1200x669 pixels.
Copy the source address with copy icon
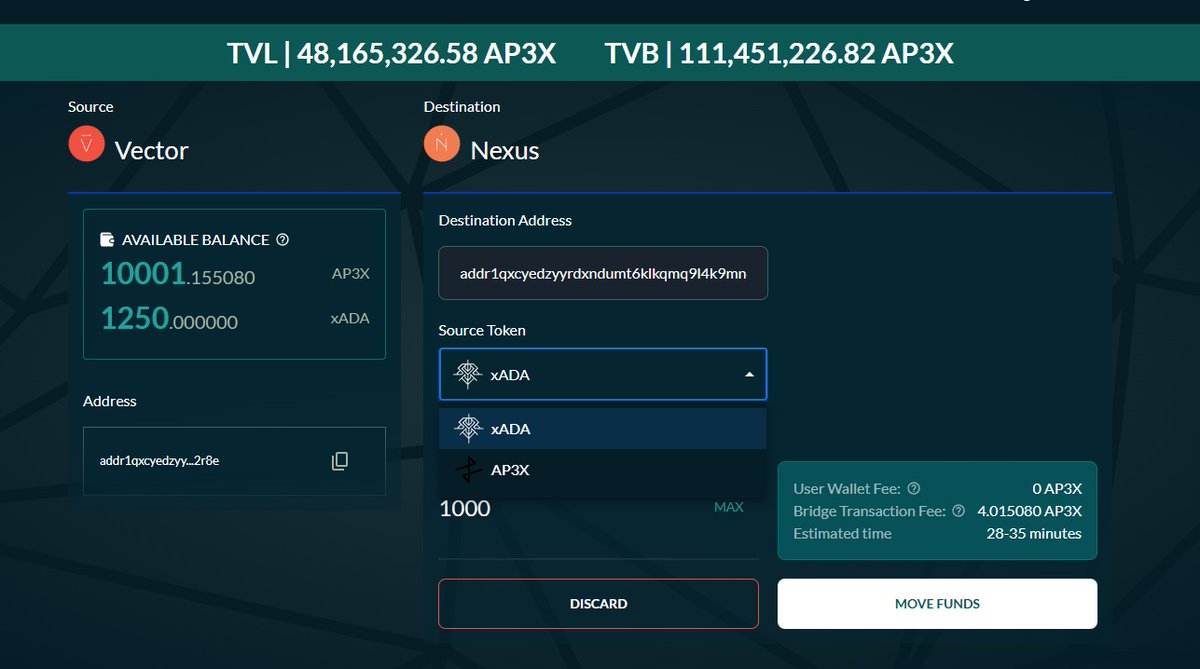pyautogui.click(x=340, y=461)
